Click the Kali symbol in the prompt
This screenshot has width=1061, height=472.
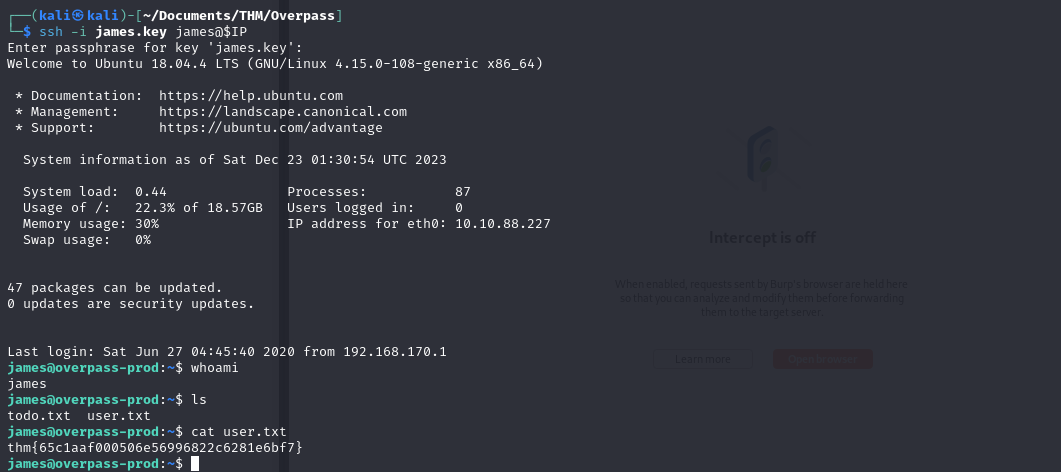[78, 16]
